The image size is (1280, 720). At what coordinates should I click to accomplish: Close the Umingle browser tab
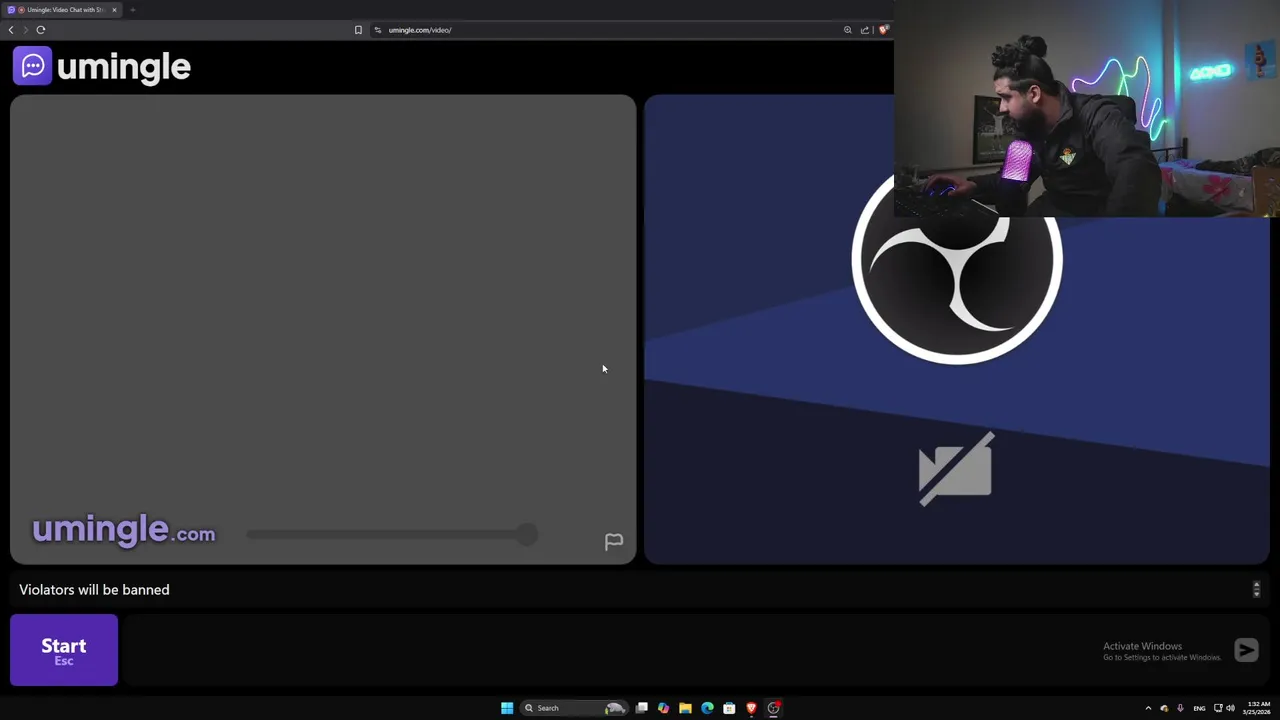click(x=114, y=10)
